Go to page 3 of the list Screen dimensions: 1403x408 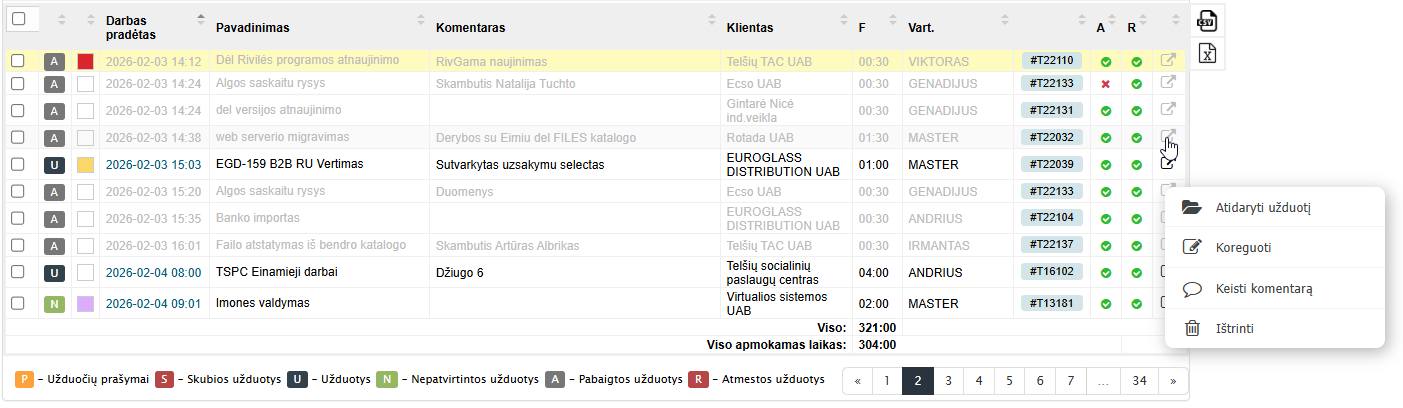tap(947, 381)
